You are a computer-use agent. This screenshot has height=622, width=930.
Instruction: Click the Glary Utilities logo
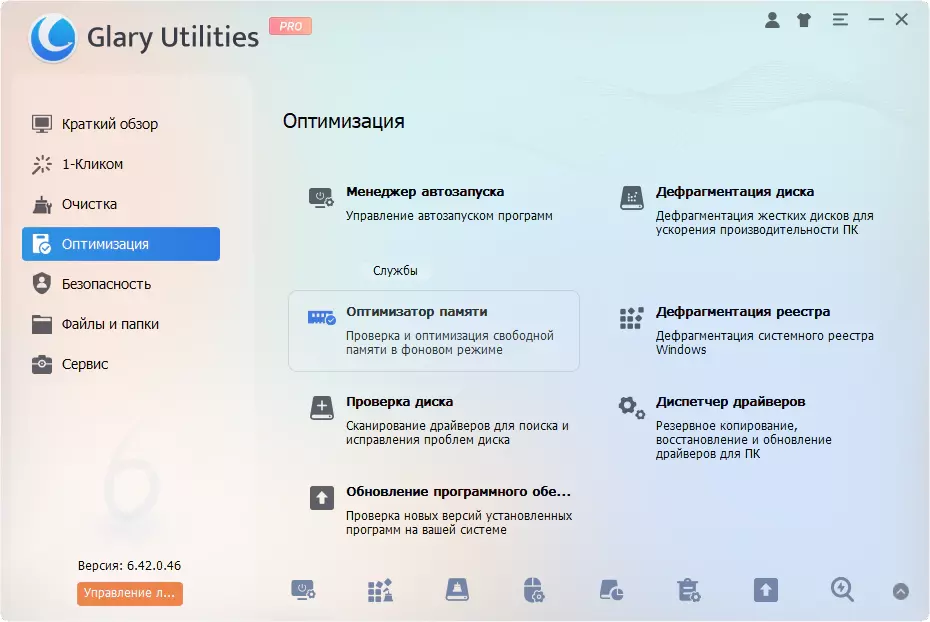[53, 39]
